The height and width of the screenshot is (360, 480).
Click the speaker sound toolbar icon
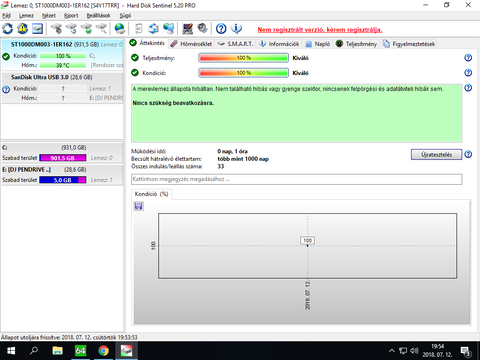pyautogui.click(x=203, y=29)
